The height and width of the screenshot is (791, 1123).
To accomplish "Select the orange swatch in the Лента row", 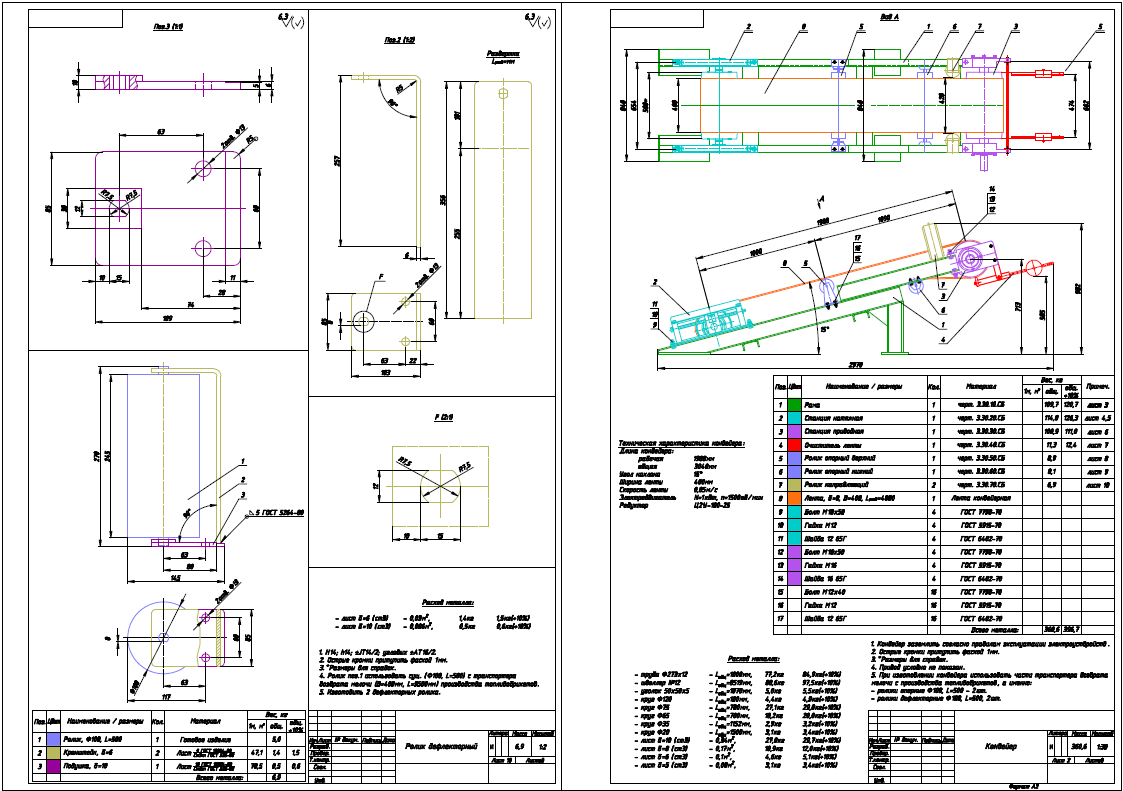I will (x=794, y=498).
